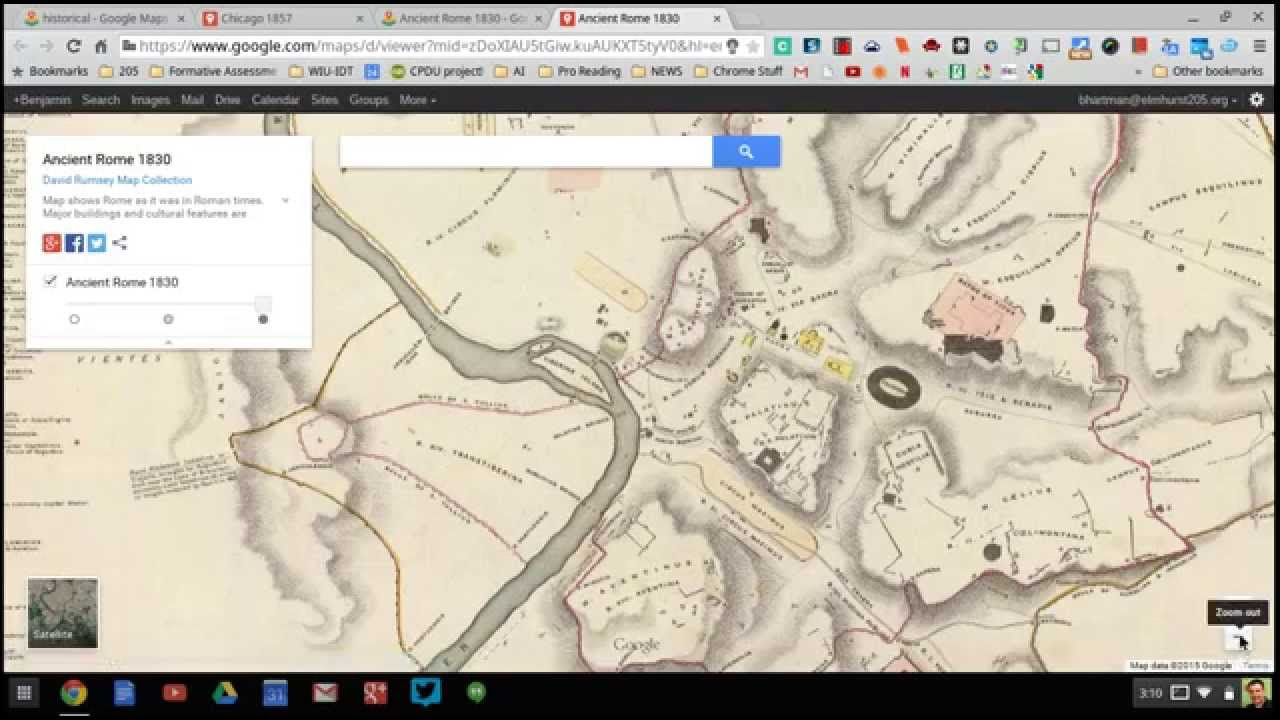Open the generic share link icon

coord(120,243)
